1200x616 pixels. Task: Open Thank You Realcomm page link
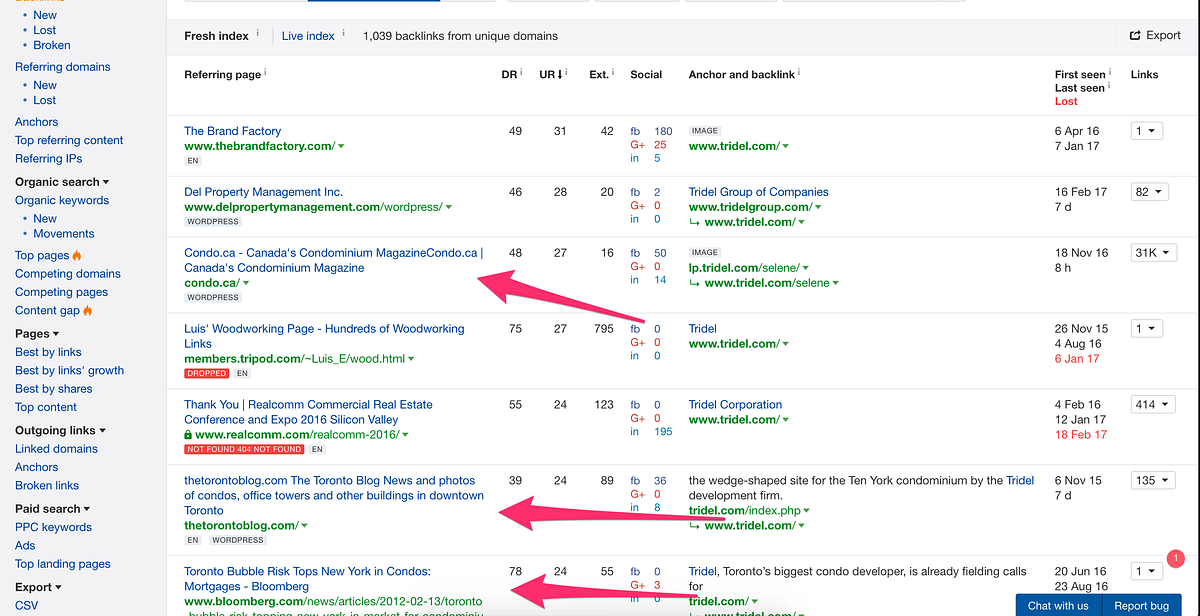(308, 412)
